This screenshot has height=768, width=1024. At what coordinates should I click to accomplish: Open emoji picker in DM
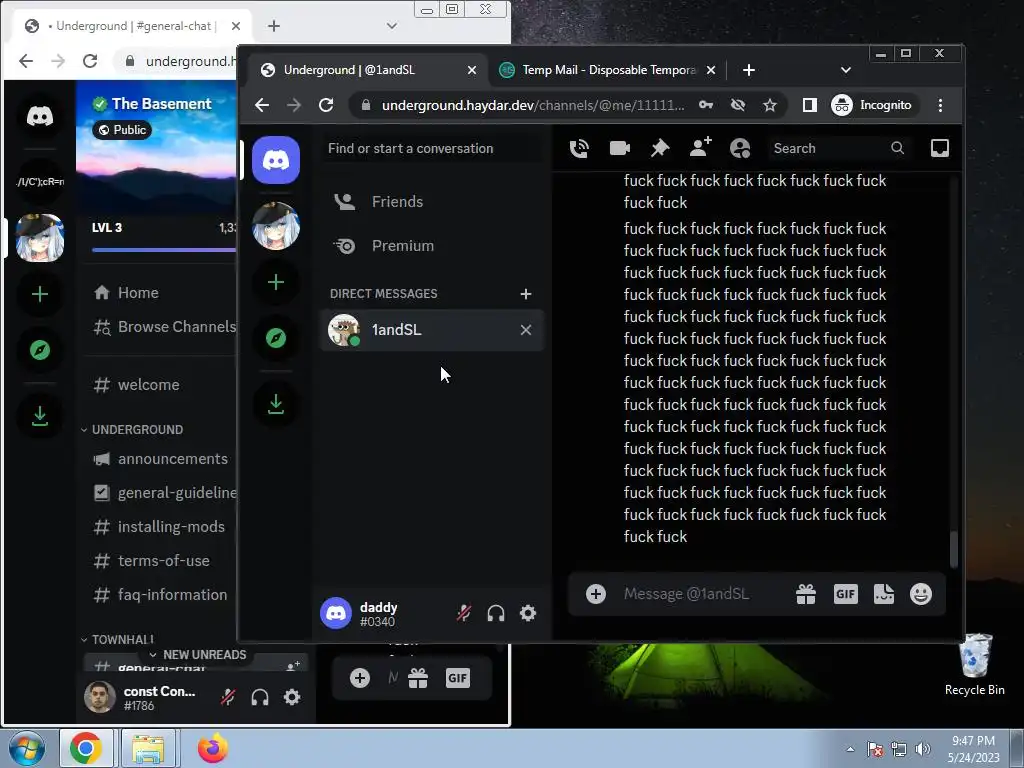point(921,594)
